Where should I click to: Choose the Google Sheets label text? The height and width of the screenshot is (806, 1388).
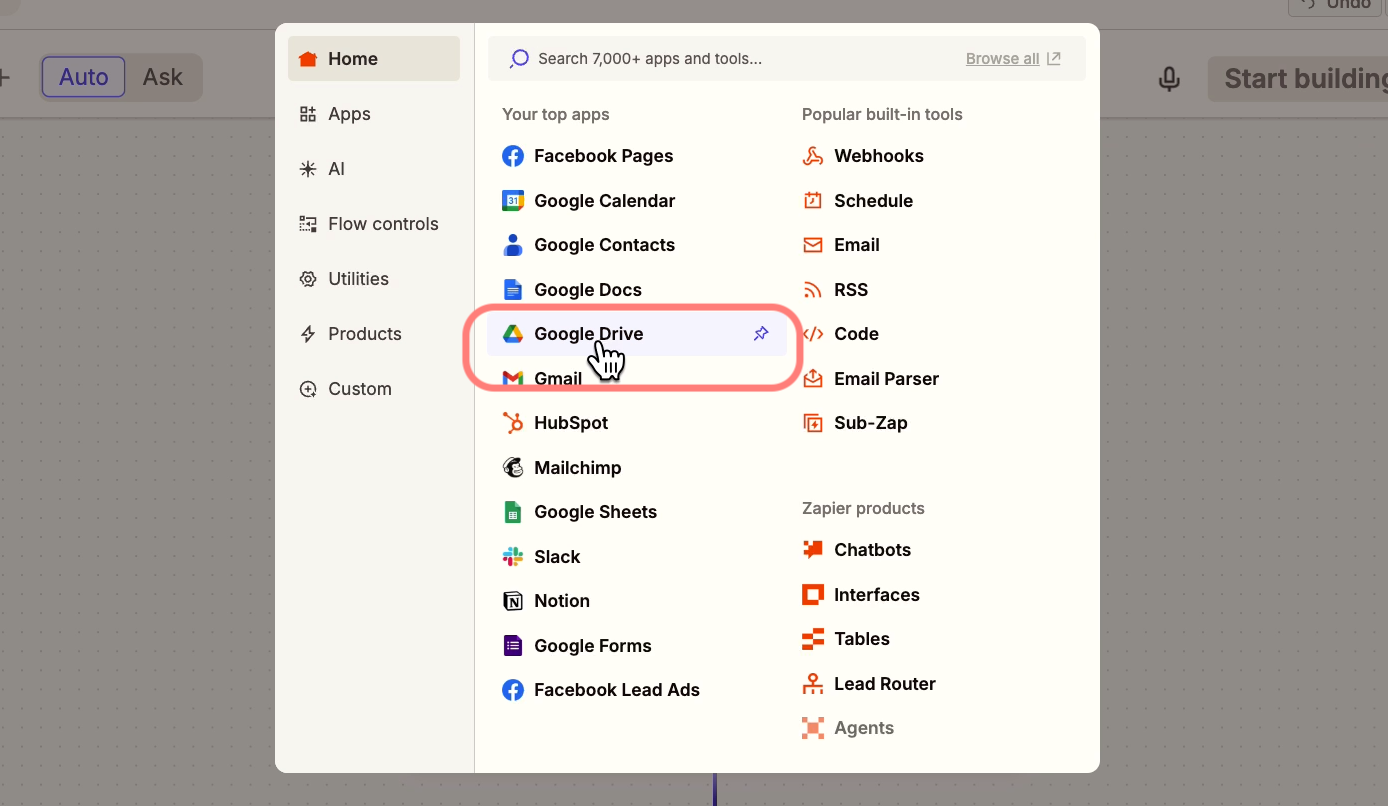point(596,512)
